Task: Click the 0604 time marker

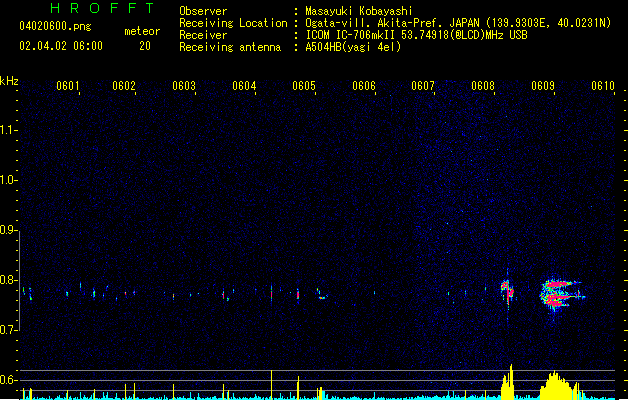Action: click(244, 86)
